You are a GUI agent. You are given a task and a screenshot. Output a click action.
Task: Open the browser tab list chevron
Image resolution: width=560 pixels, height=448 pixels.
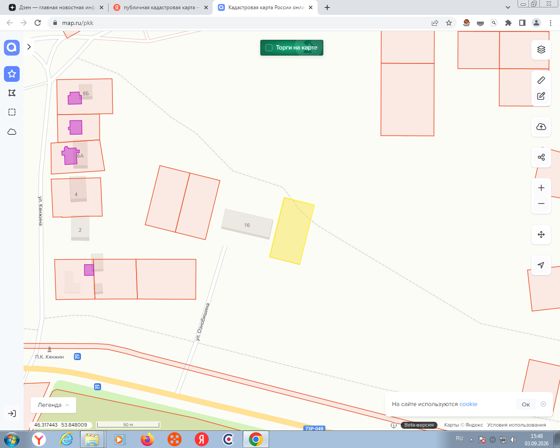point(508,7)
